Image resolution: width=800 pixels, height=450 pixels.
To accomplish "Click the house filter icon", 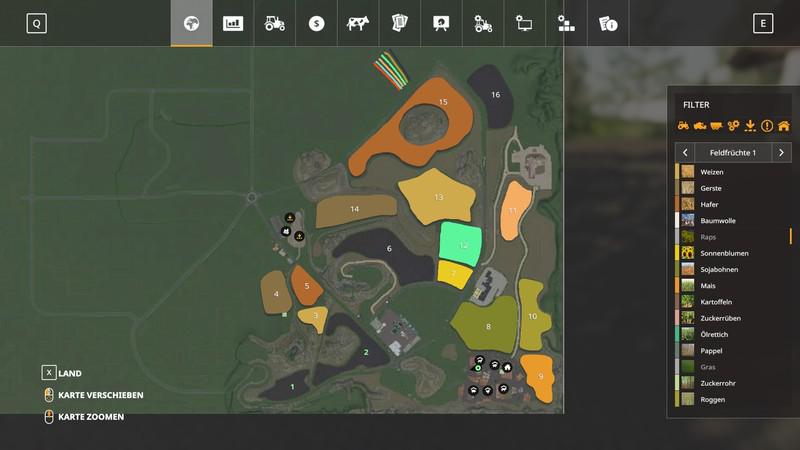I will [783, 126].
